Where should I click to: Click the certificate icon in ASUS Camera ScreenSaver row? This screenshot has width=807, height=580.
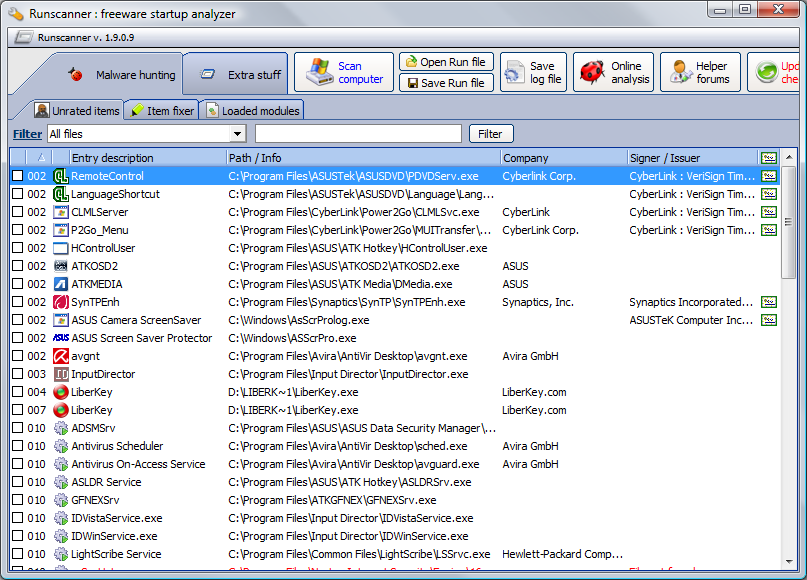[x=769, y=320]
